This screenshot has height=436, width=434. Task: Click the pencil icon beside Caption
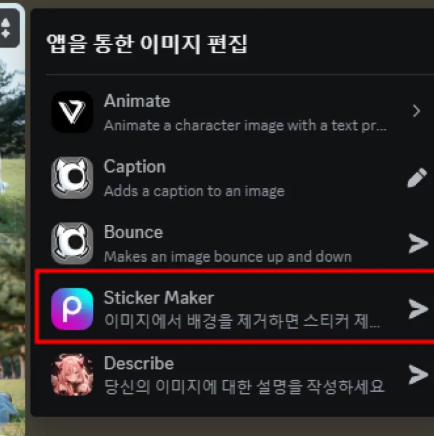(417, 178)
